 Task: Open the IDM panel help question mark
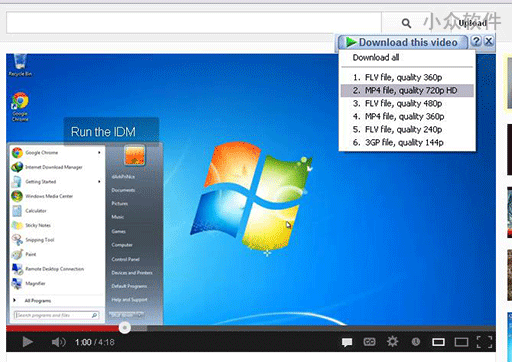point(476,41)
